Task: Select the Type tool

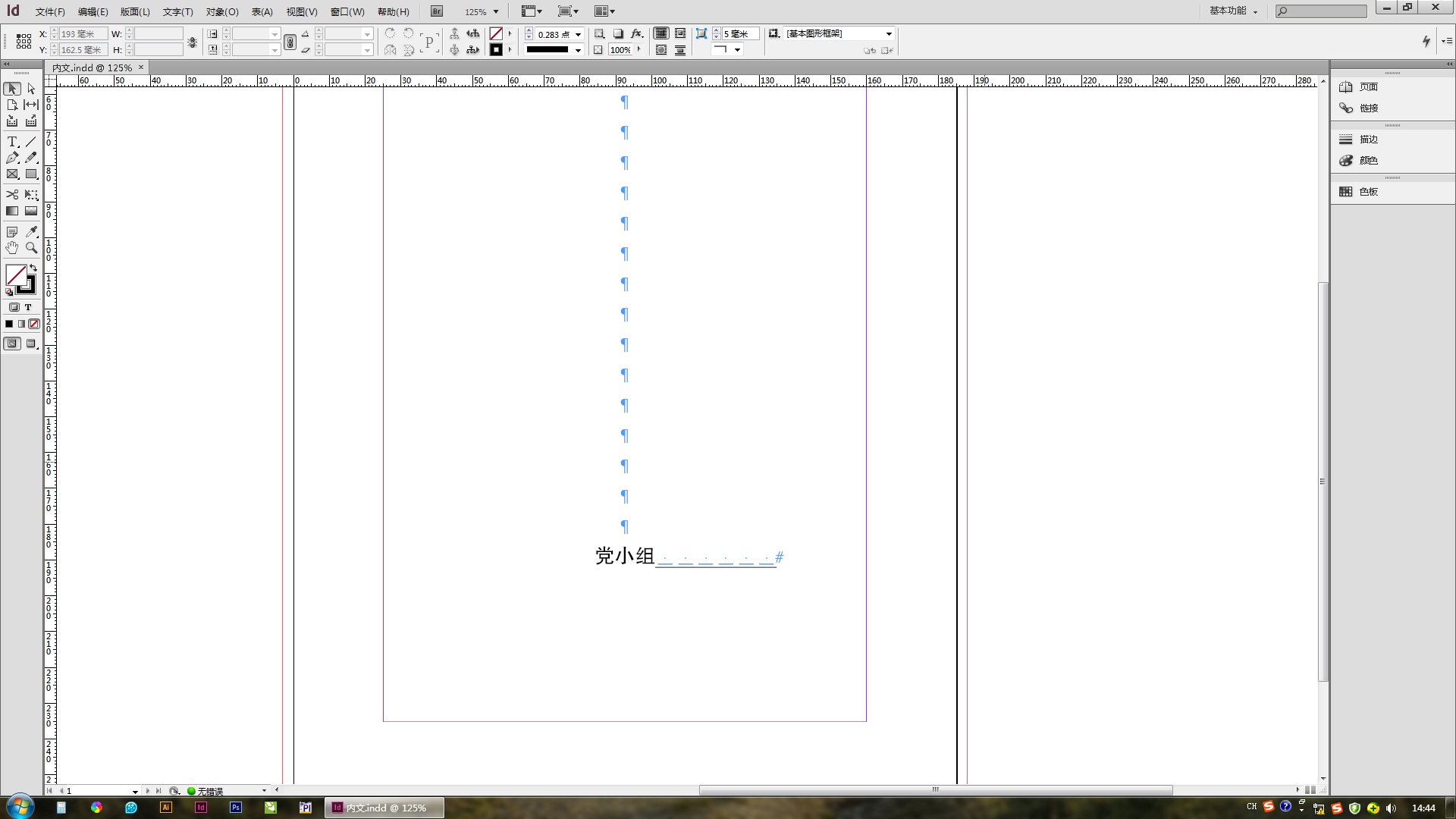Action: (12, 142)
